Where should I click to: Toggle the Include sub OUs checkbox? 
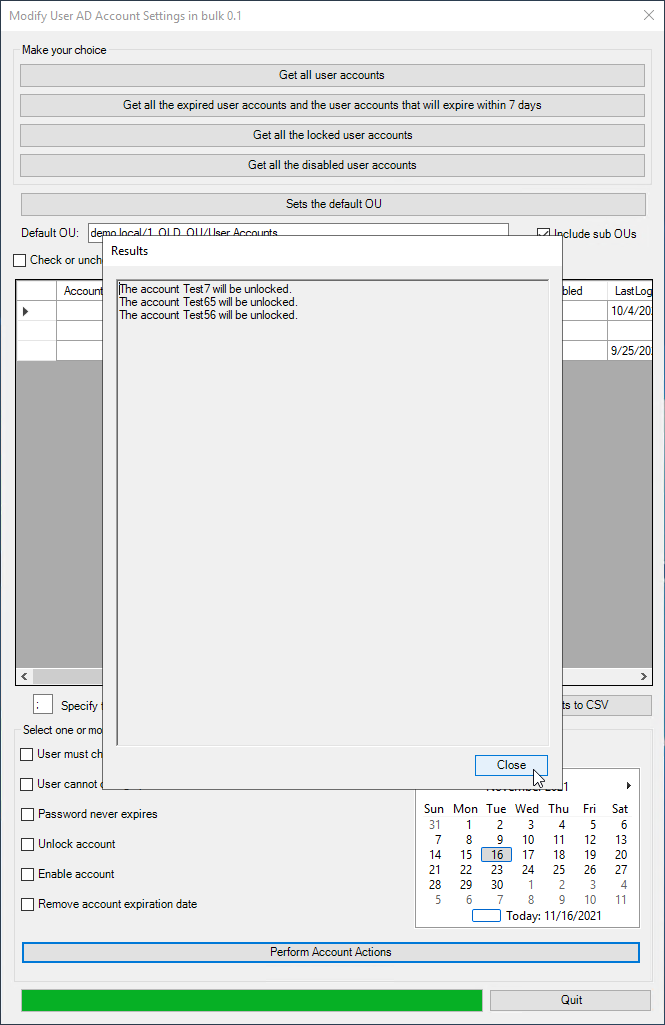[544, 234]
